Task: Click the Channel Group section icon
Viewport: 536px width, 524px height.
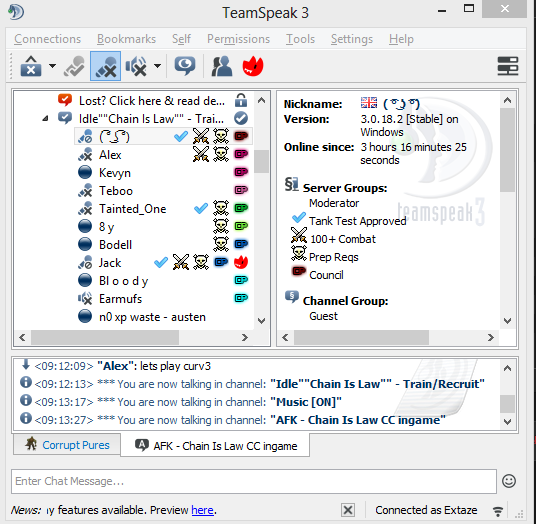Action: [x=292, y=297]
